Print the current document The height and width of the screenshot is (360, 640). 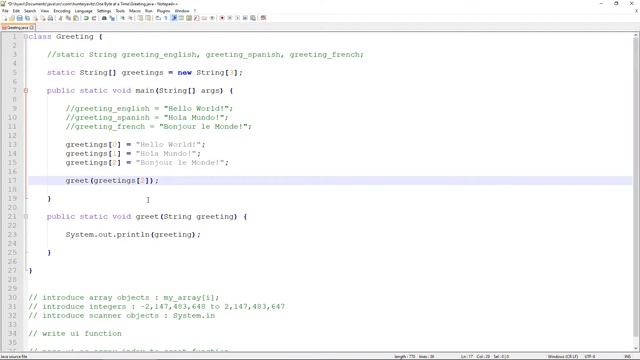[x=50, y=18]
